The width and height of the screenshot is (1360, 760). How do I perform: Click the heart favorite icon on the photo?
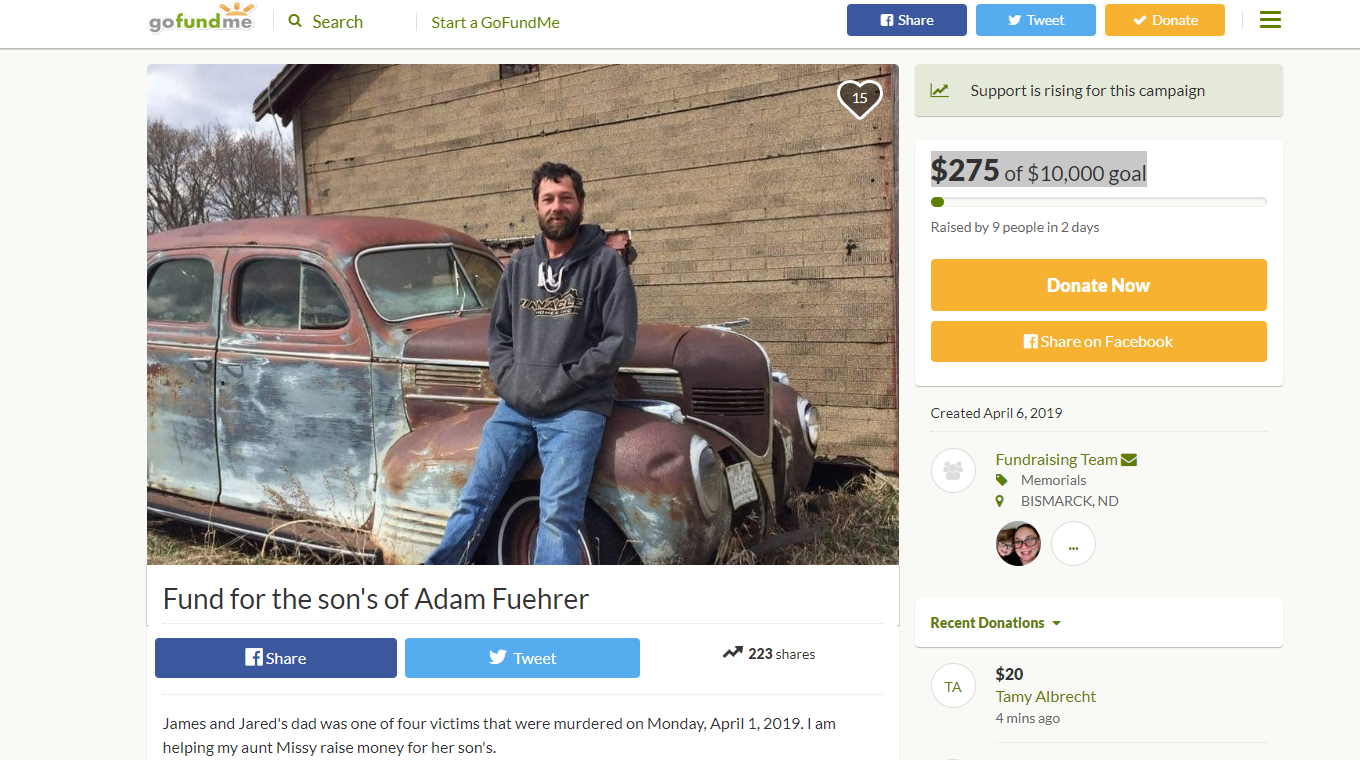(x=859, y=97)
